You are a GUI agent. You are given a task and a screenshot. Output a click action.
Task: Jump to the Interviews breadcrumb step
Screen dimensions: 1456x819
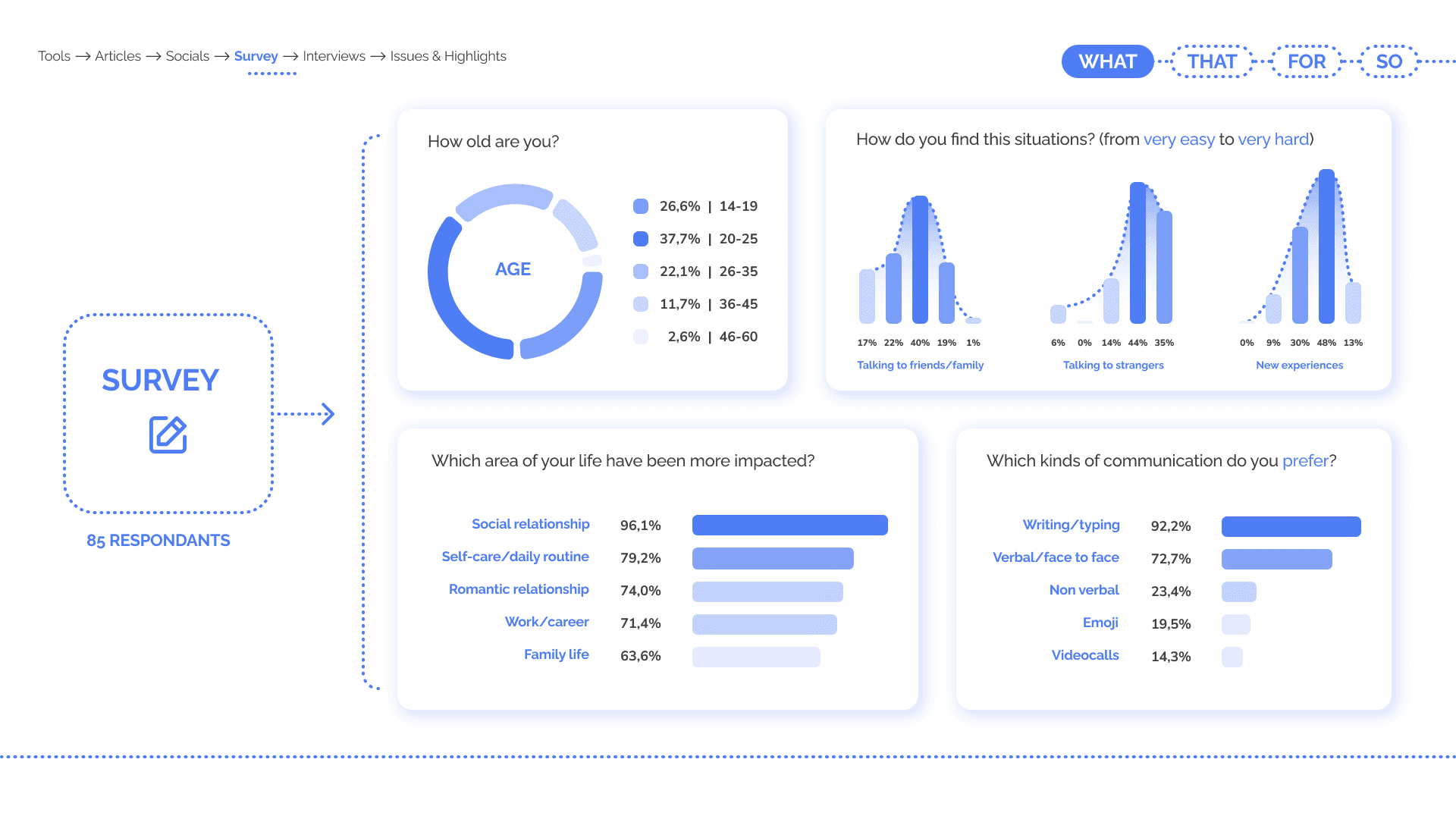334,56
